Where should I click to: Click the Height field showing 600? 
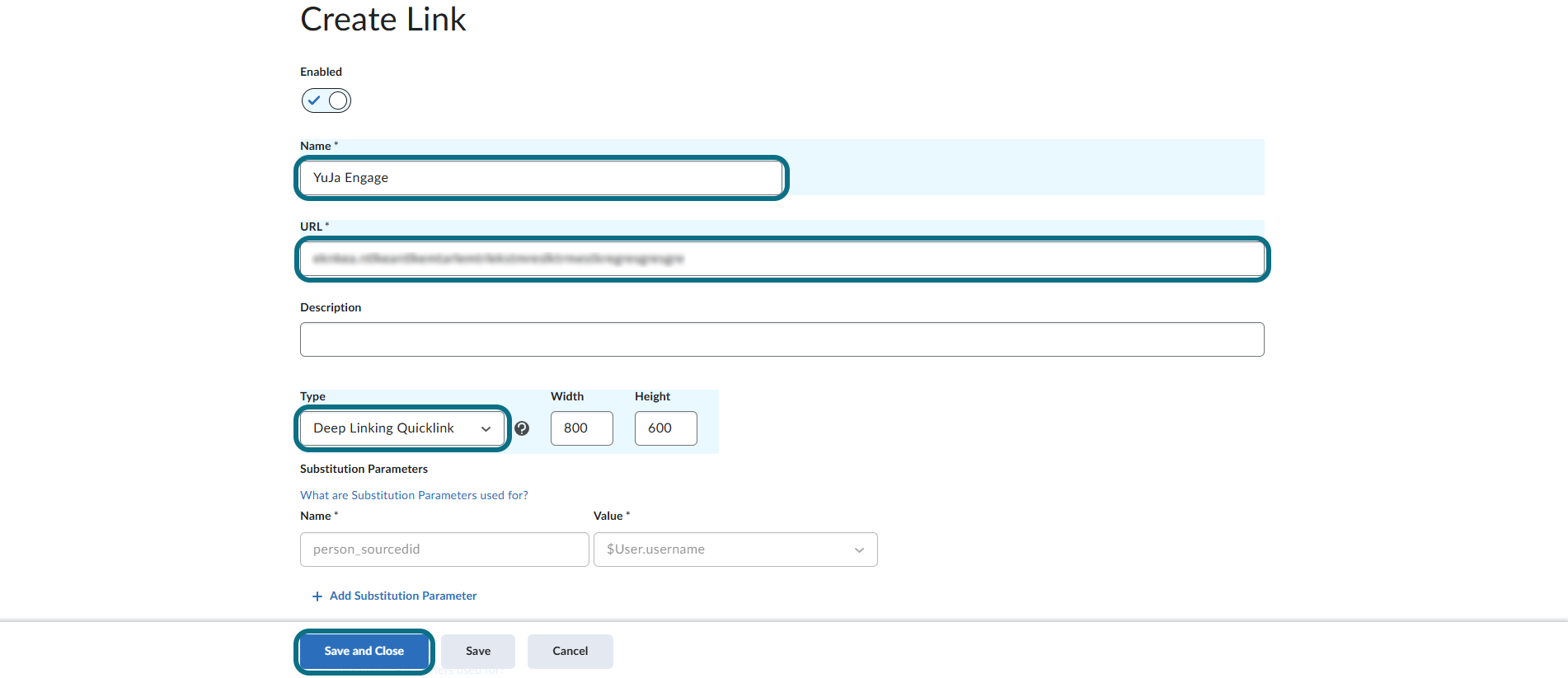coord(666,428)
